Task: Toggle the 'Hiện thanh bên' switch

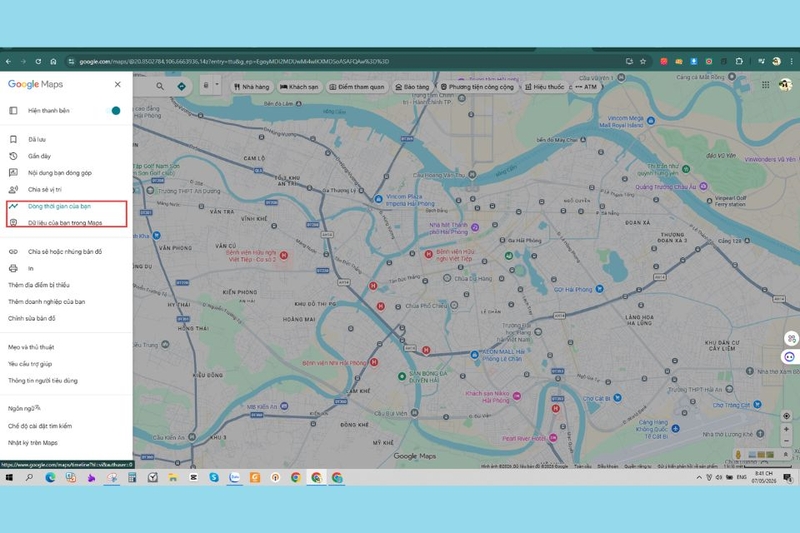Action: 116,111
